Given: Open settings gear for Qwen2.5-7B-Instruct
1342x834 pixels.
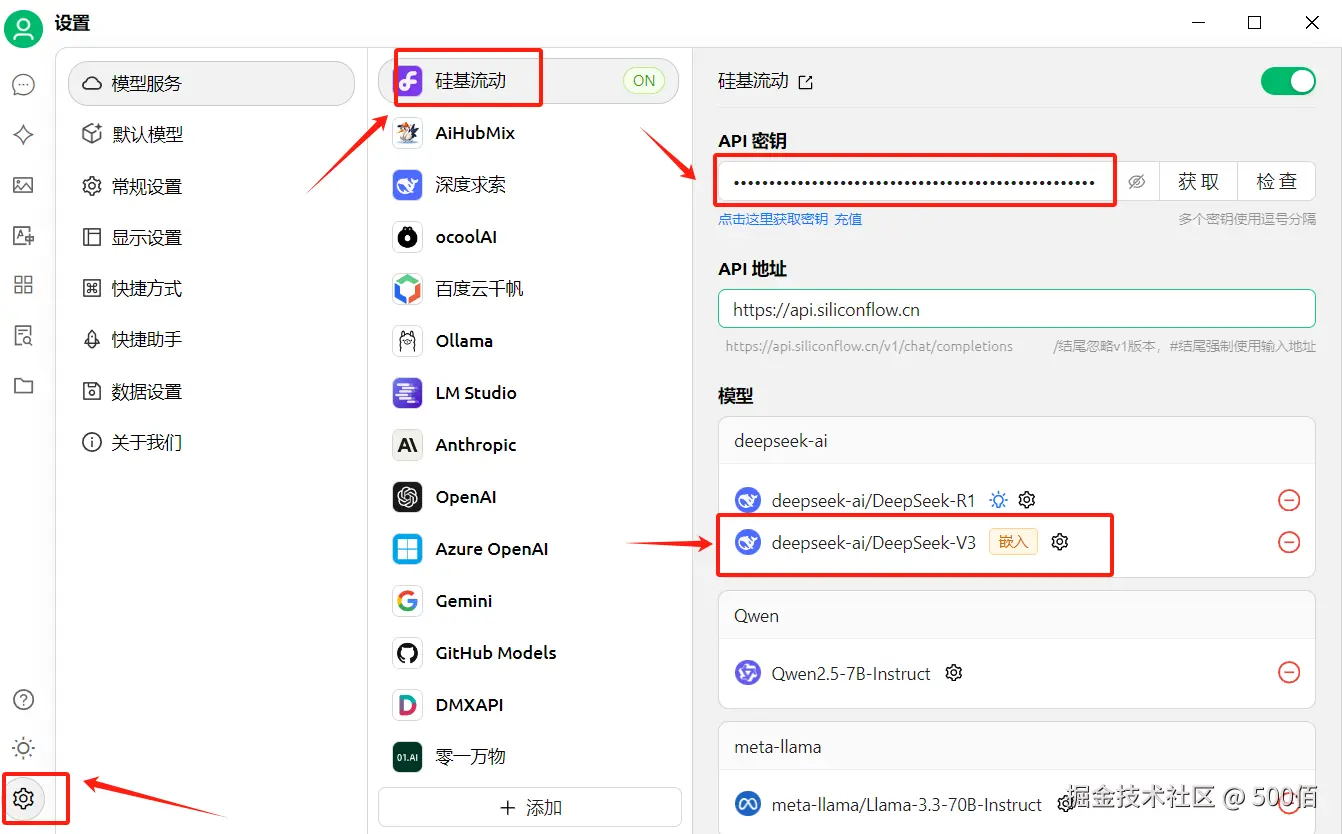Looking at the screenshot, I should pos(954,672).
